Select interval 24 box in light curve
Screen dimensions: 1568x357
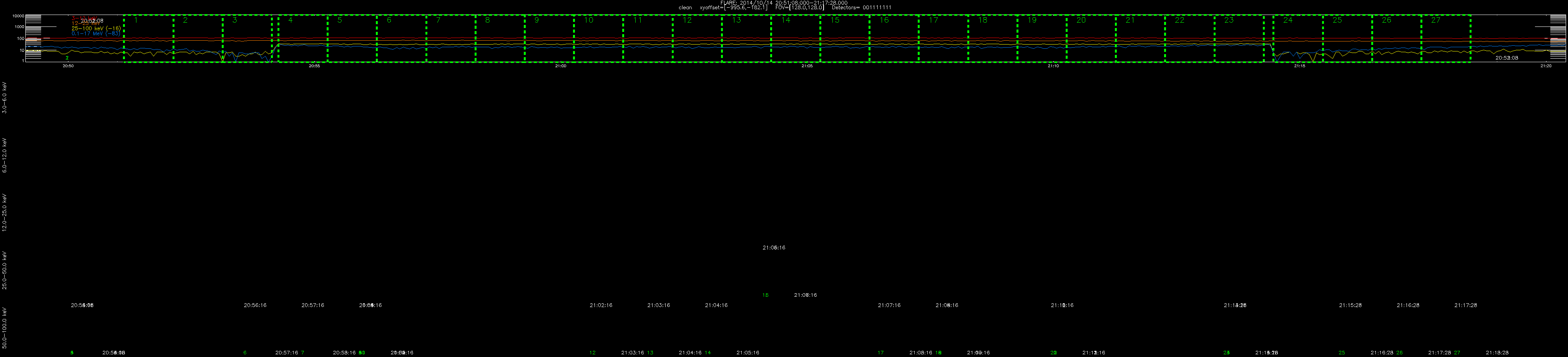1298,38
